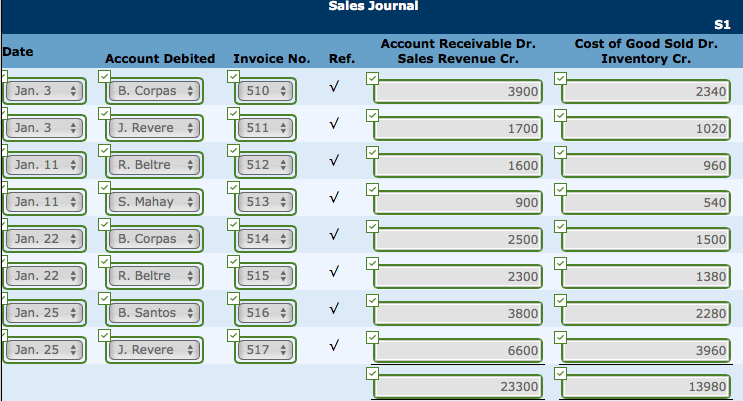The width and height of the screenshot is (743, 401).
Task: Click the green check icon above S. Mahay
Action: click(x=104, y=187)
